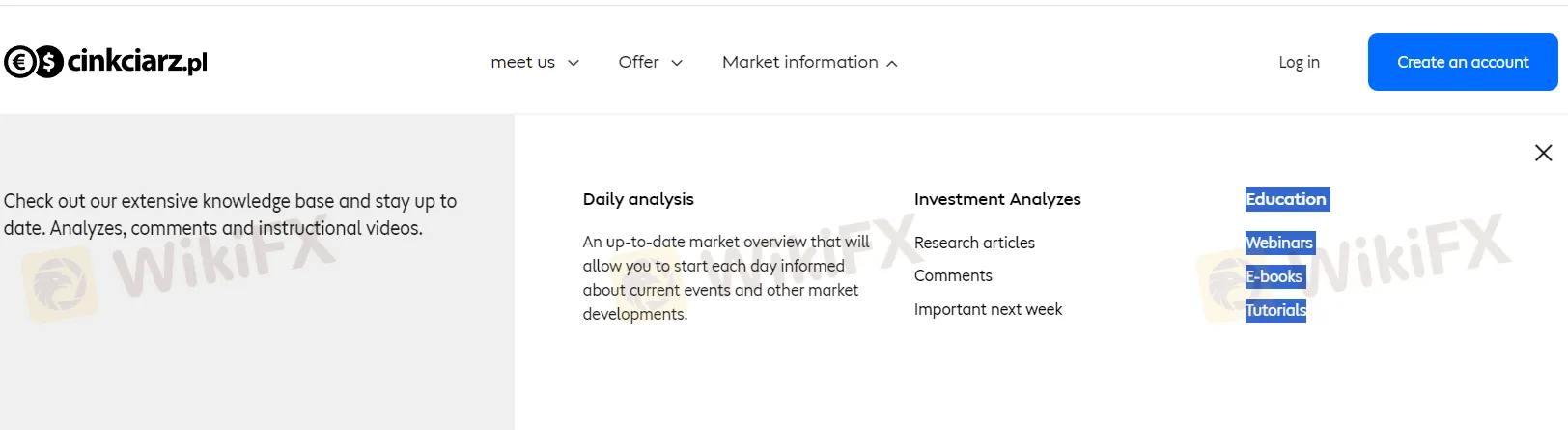This screenshot has height=430, width=1568.
Task: Open the 'Daily analysis' heading link
Action: point(638,199)
